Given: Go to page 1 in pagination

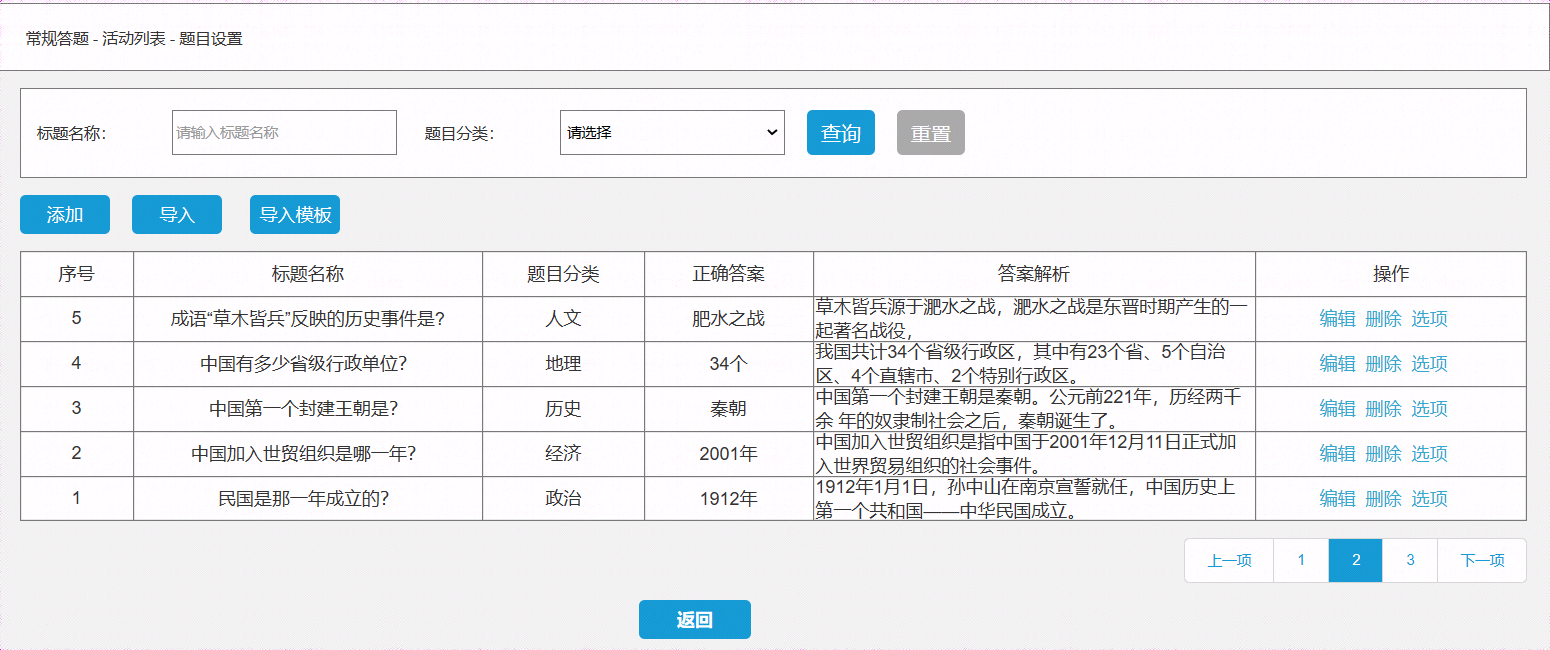Looking at the screenshot, I should (x=1301, y=560).
